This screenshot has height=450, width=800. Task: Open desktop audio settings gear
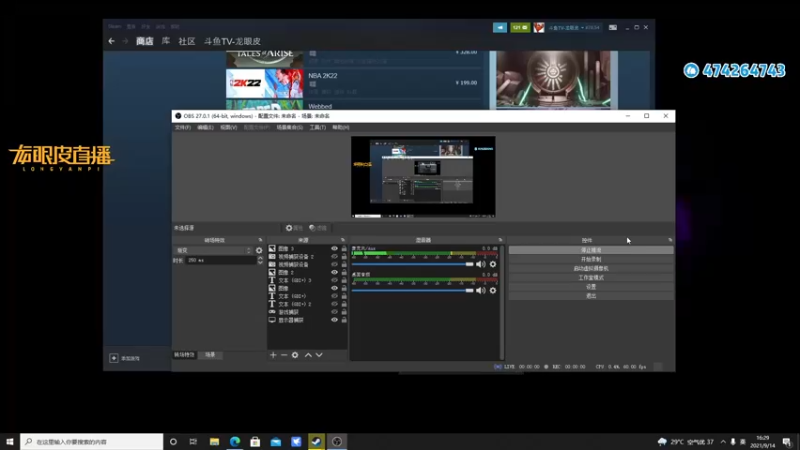click(x=493, y=290)
